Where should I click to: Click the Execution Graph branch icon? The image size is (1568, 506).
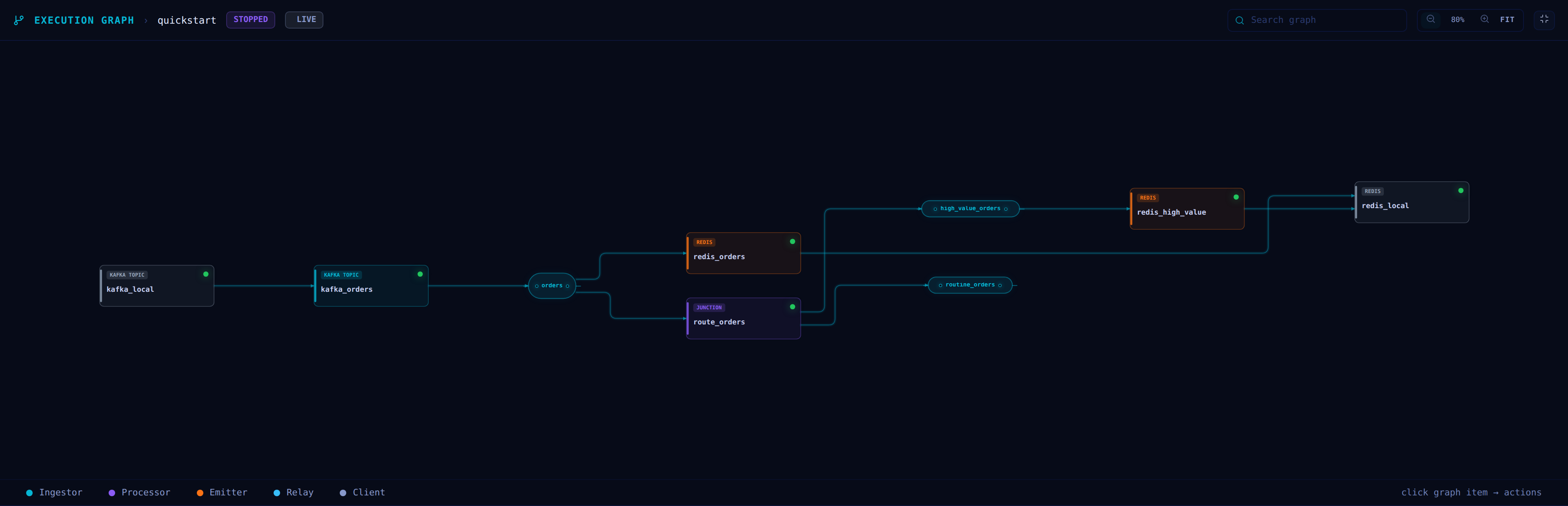click(x=19, y=20)
